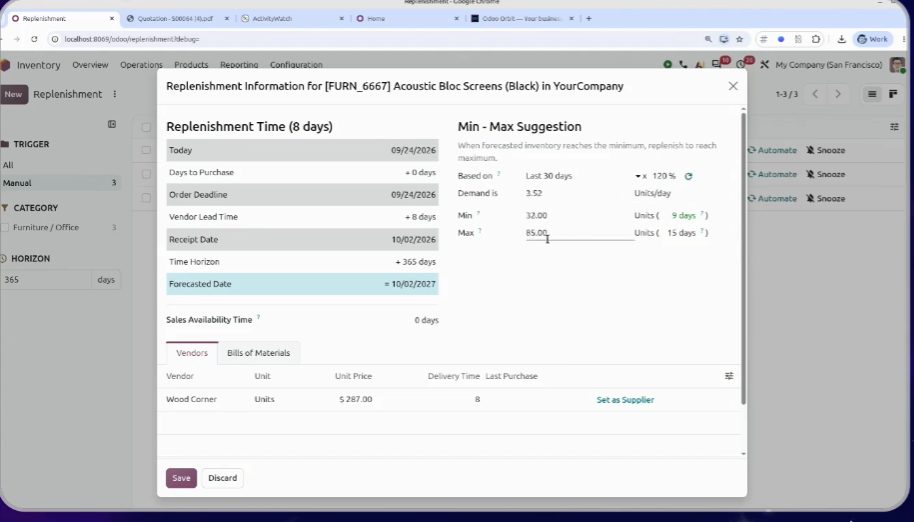Check second replenishment row checkbox
The width and height of the screenshot is (914, 522).
(146, 174)
